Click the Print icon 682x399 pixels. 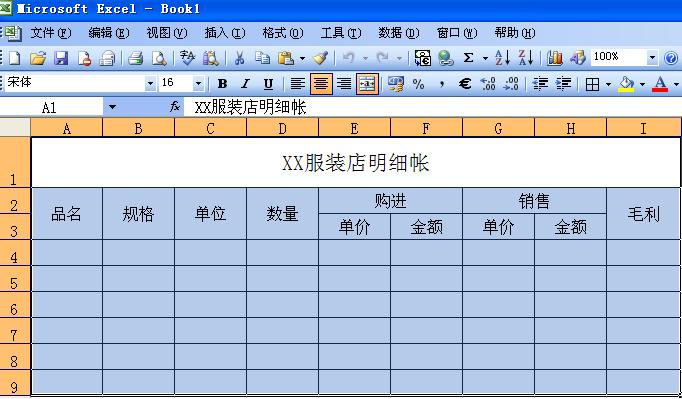[136, 58]
